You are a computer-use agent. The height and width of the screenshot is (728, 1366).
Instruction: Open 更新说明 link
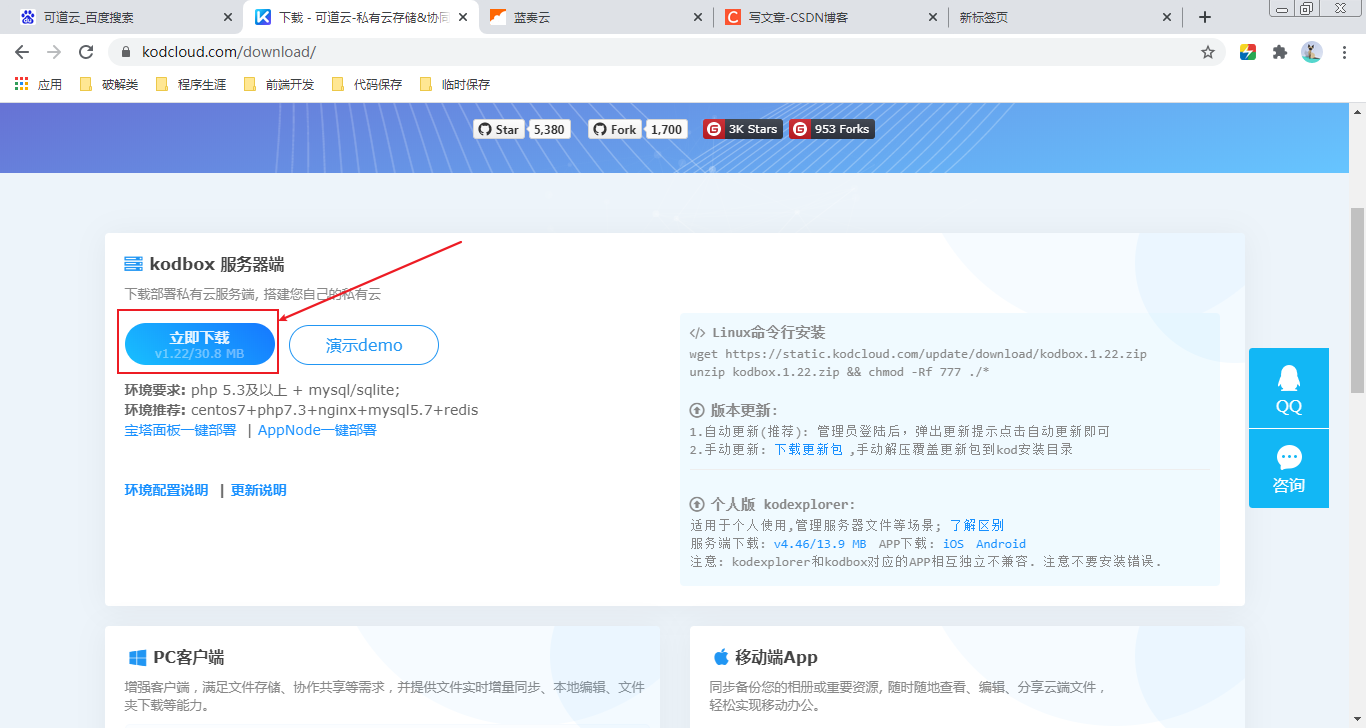258,490
